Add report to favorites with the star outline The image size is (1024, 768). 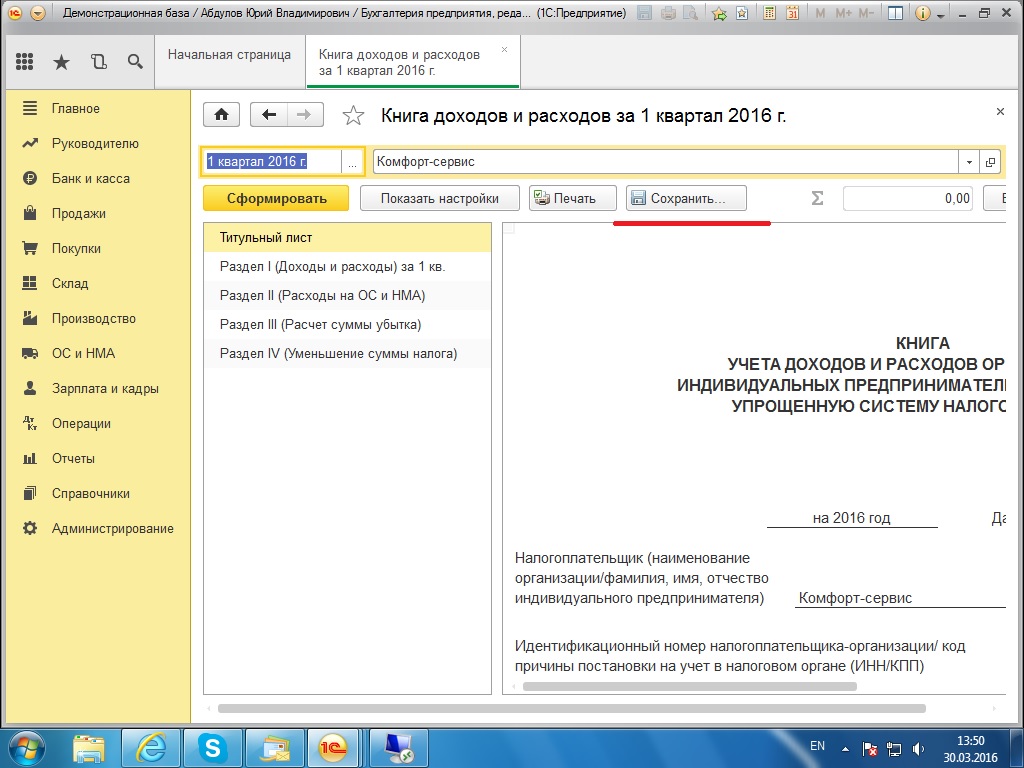[x=353, y=116]
